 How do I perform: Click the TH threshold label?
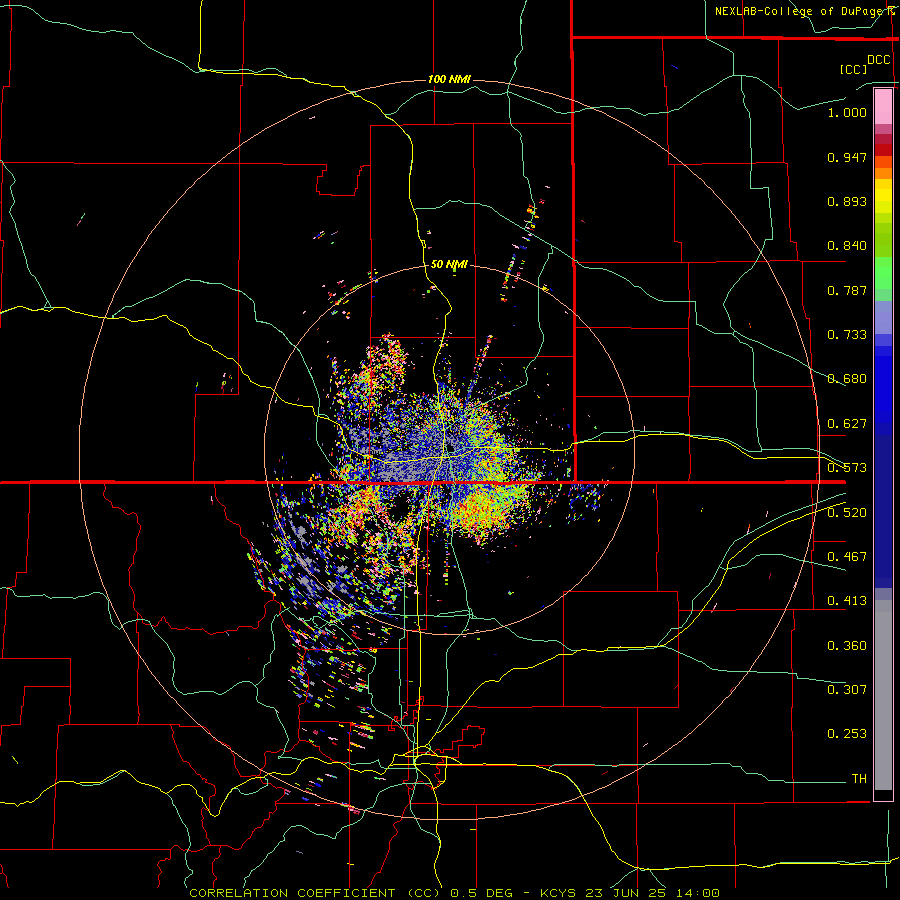tap(859, 779)
